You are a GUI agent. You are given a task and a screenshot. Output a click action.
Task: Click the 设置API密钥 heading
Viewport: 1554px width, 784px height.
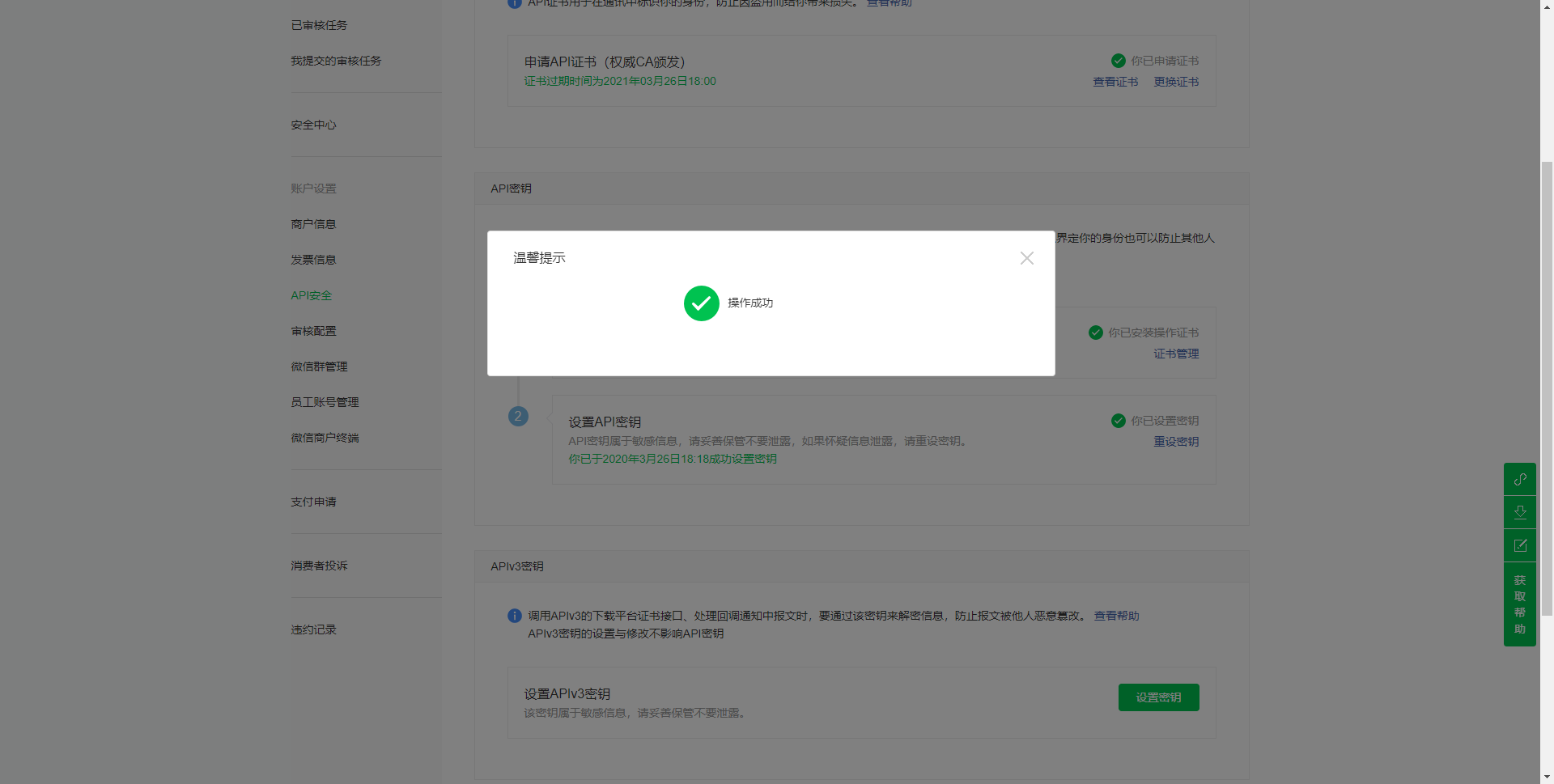tap(605, 422)
